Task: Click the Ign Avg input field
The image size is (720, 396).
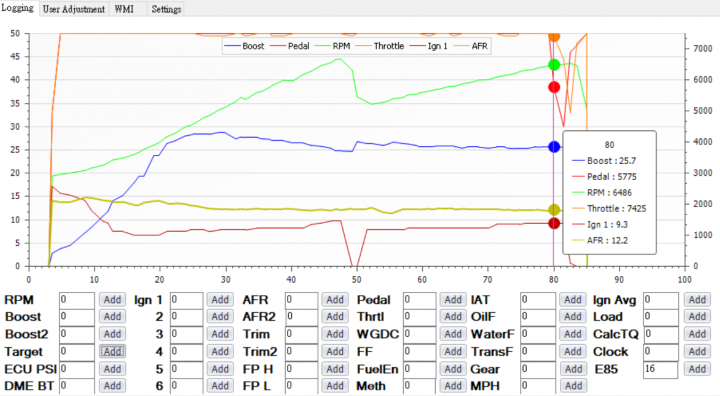Action: click(x=660, y=300)
